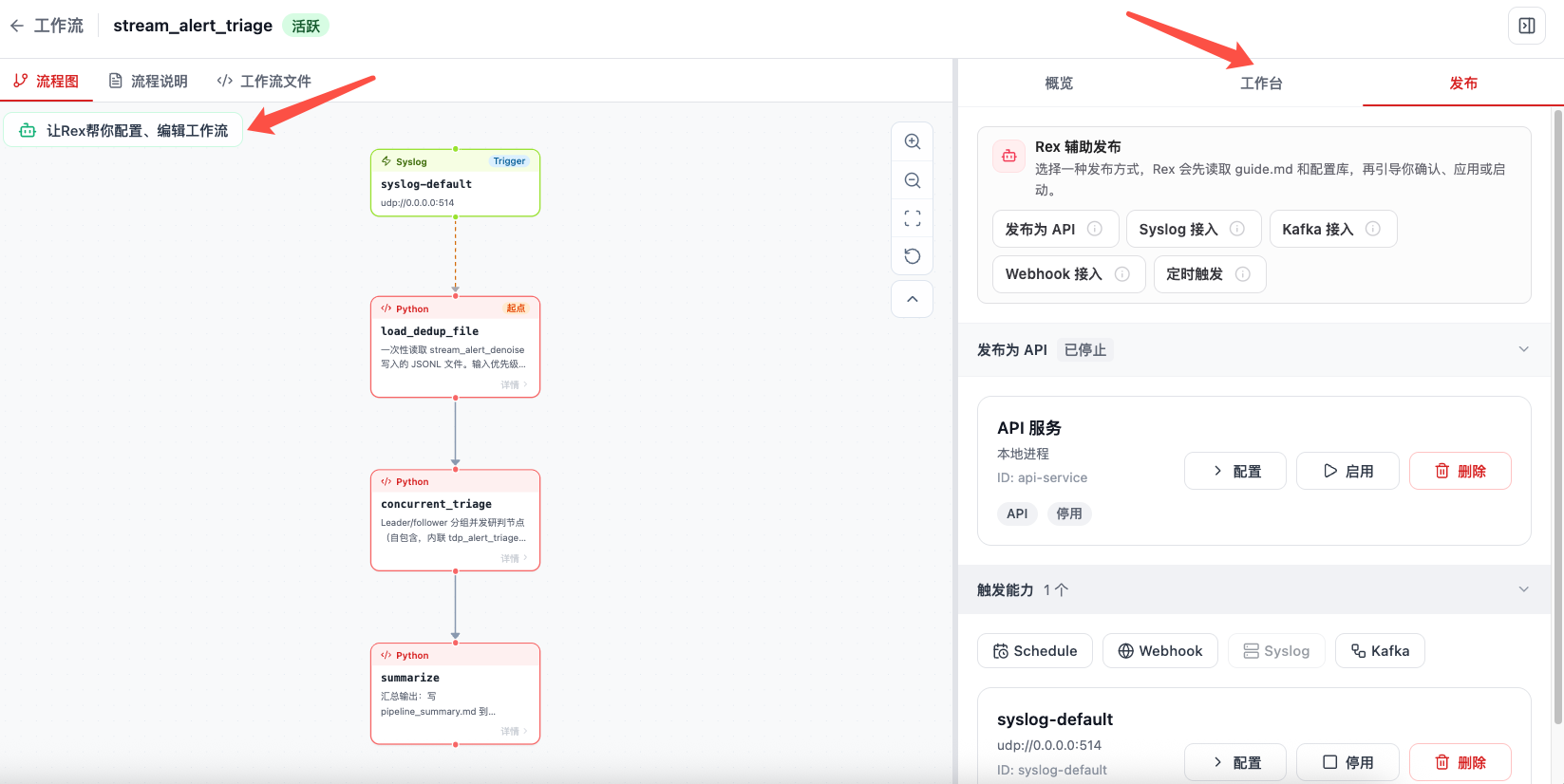Delete the syslog-default trigger
The height and width of the screenshot is (784, 1564).
click(x=1460, y=762)
